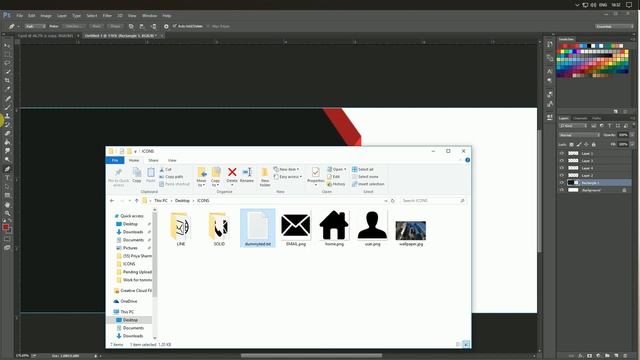
Task: Select the Pen tool in Photoshop toolbar
Action: [7, 169]
